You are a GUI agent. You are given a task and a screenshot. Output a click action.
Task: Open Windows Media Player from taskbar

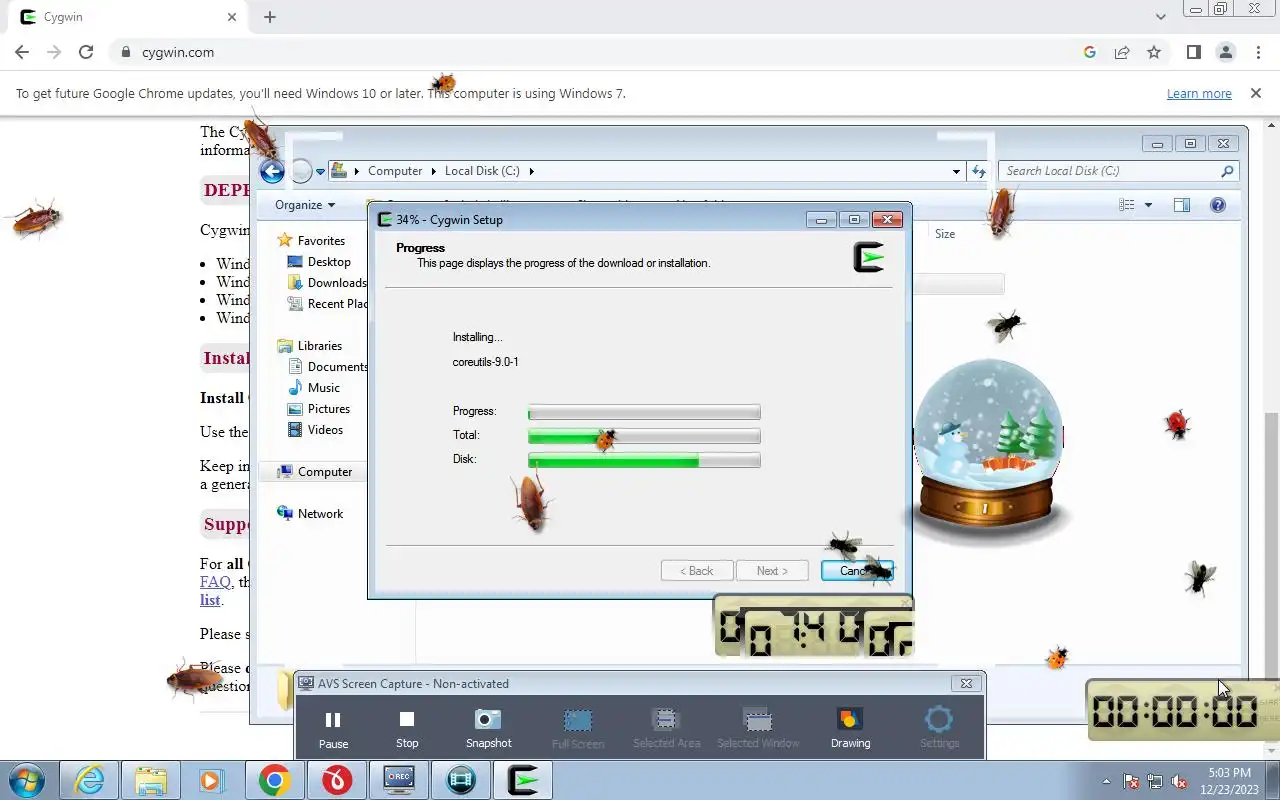[212, 780]
